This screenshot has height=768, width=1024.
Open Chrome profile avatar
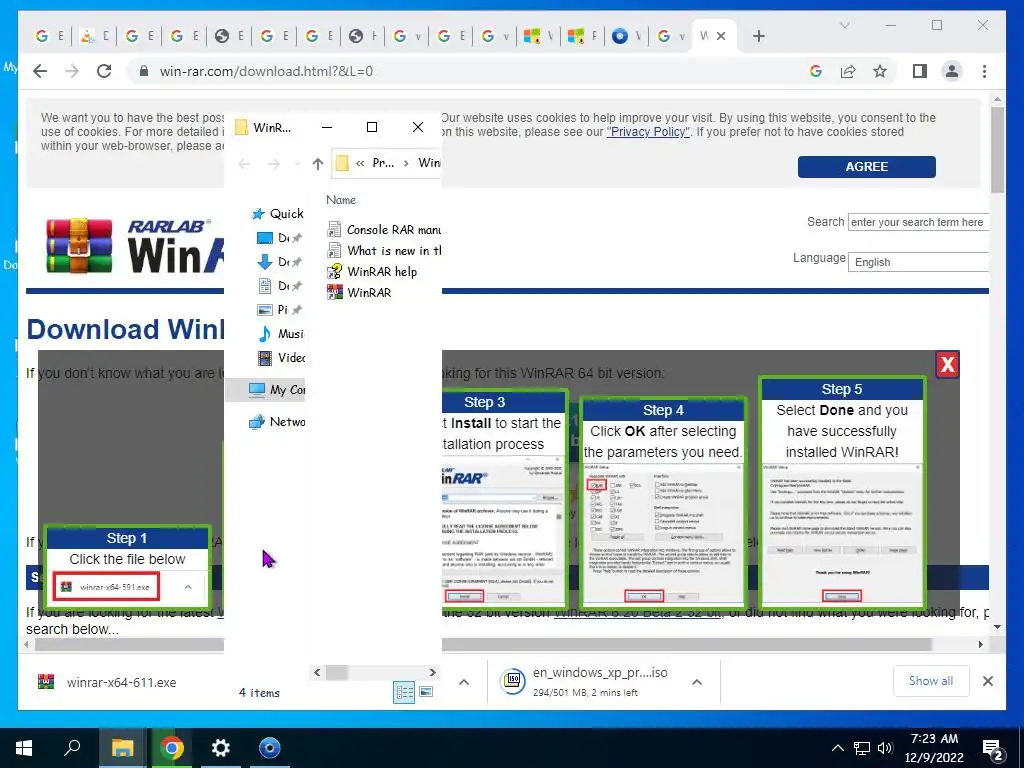952,71
